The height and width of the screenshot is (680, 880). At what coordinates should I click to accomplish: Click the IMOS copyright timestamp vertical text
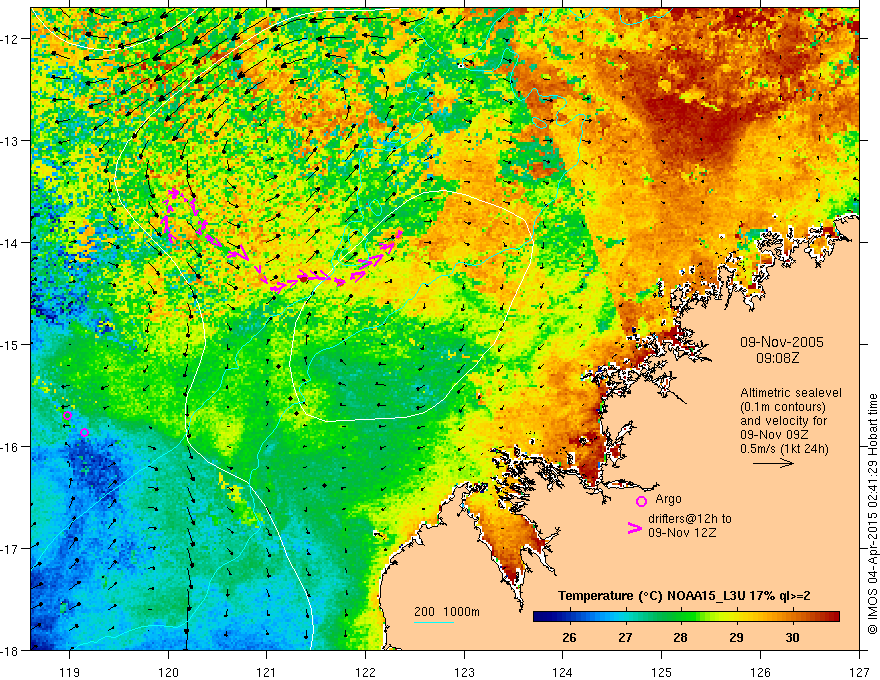(x=872, y=514)
